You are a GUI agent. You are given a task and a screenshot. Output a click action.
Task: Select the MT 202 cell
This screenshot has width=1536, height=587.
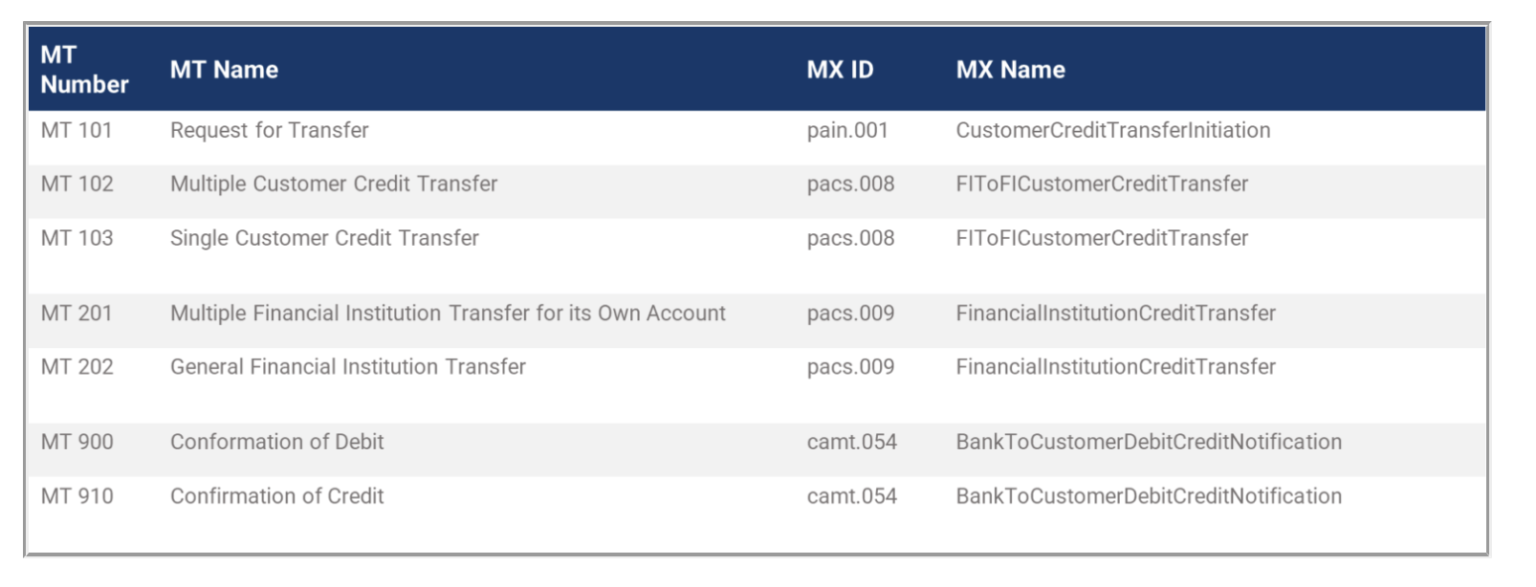click(77, 367)
